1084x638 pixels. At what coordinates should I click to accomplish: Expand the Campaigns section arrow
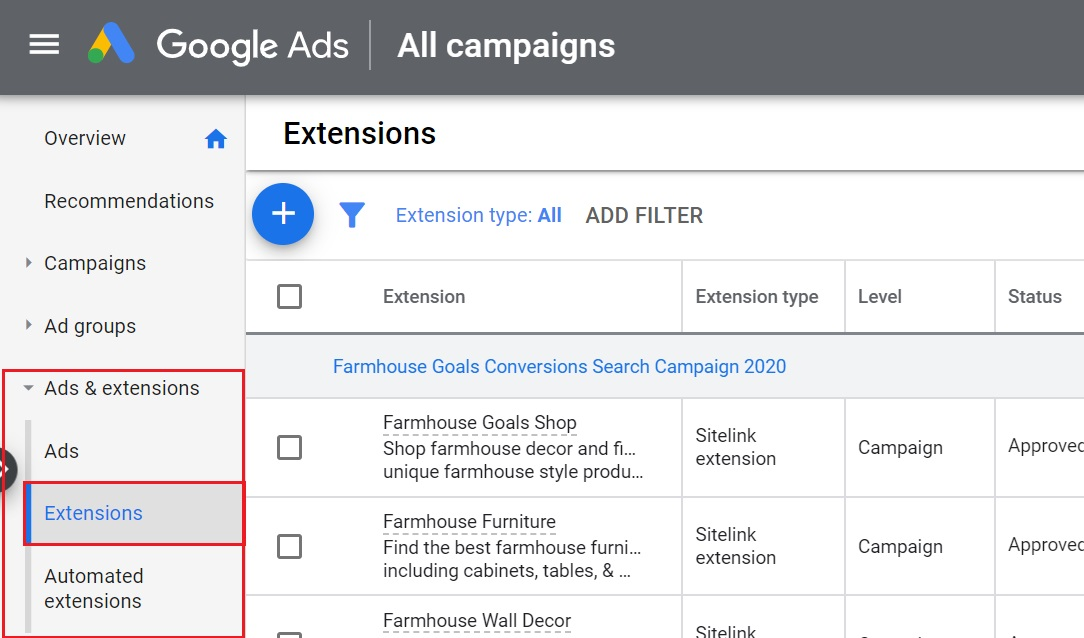tap(28, 264)
